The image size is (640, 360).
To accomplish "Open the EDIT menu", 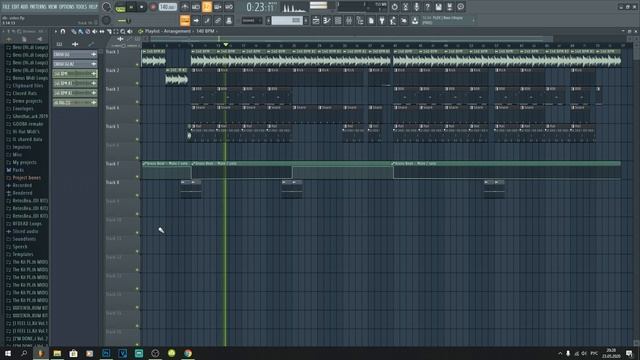I will (16, 7).
